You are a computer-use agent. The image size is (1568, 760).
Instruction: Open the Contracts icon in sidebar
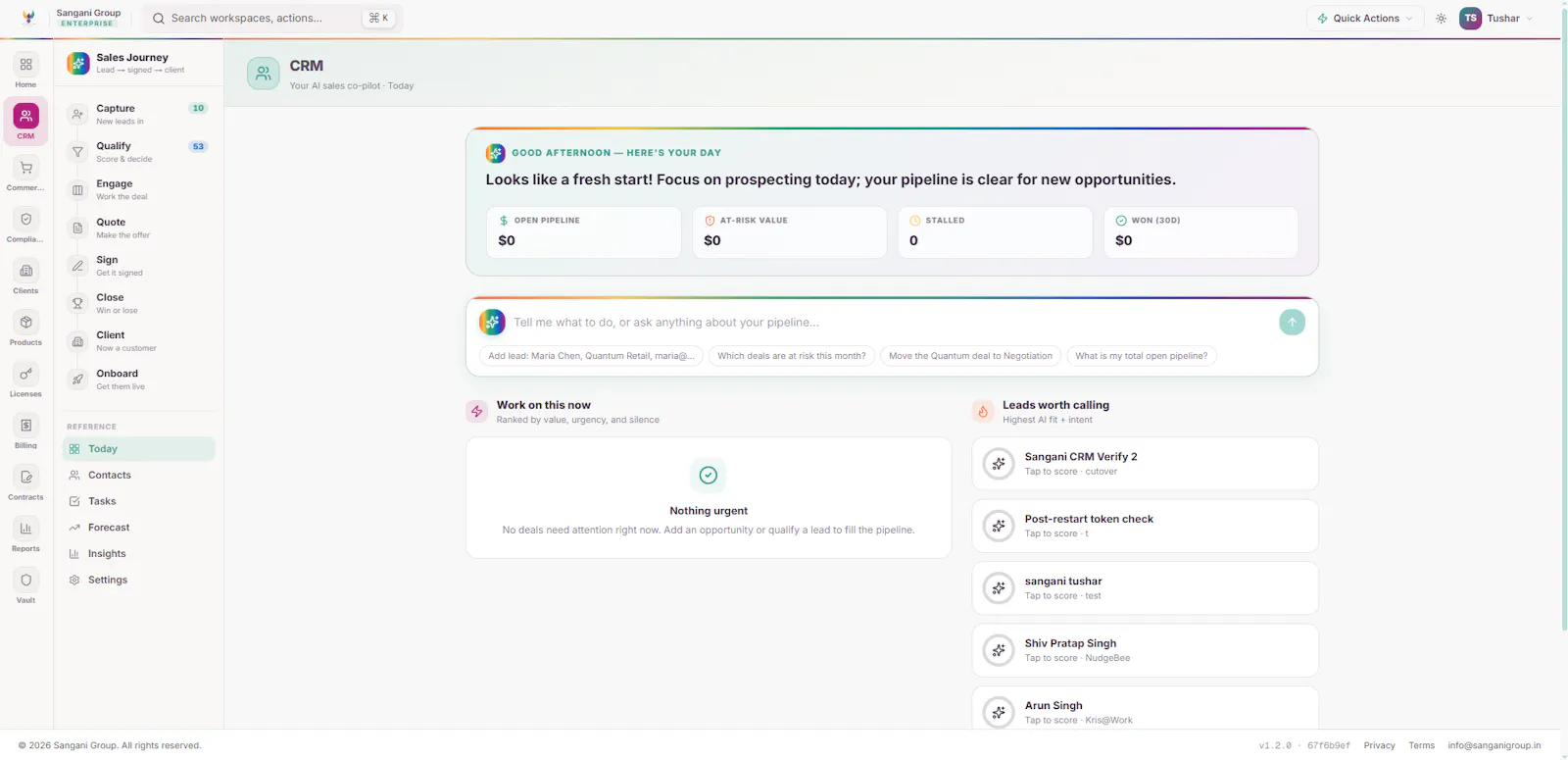click(x=25, y=478)
